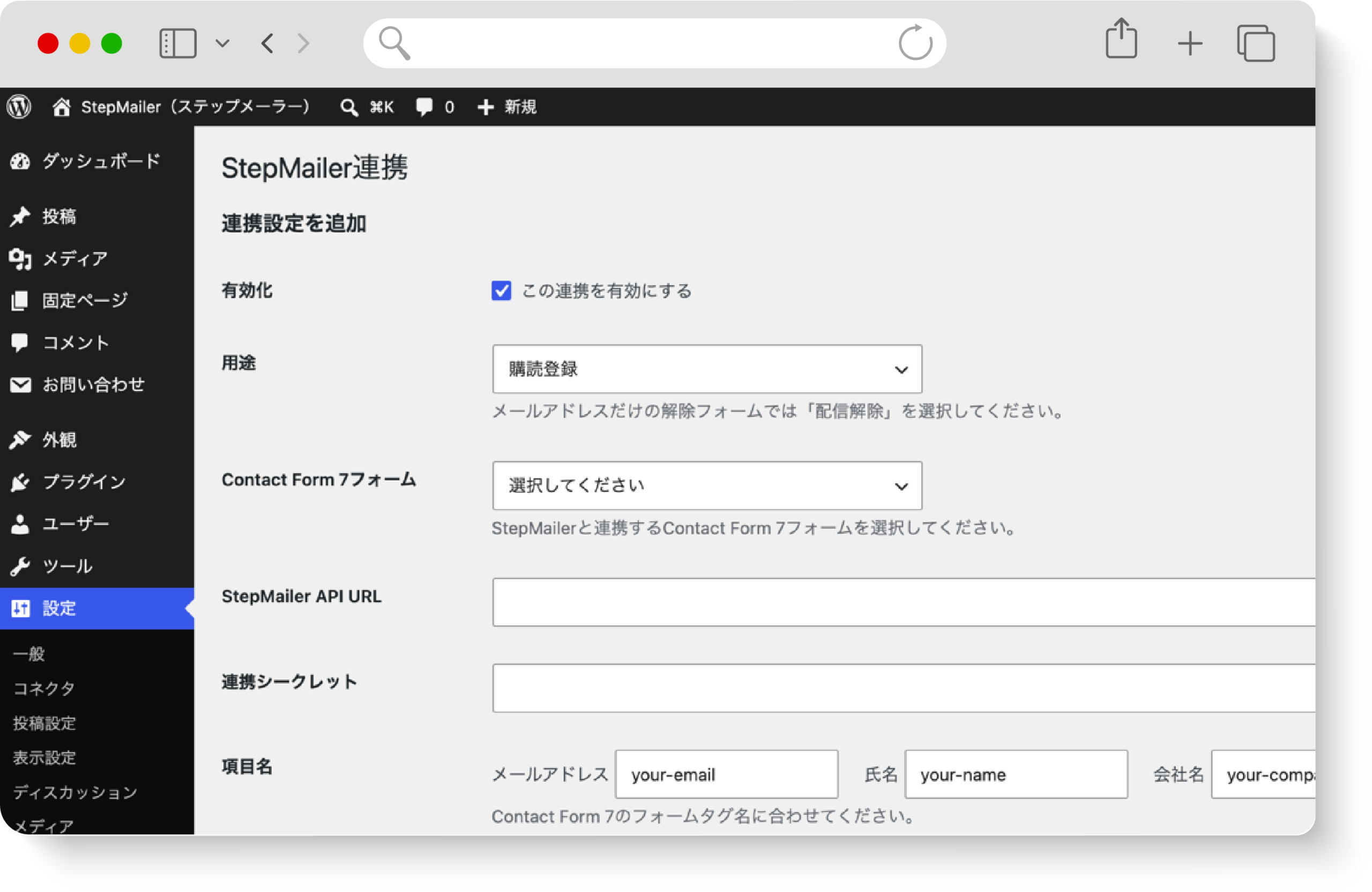Go forward with the Safari forward arrow
The width and height of the screenshot is (1372, 892).
coord(303,43)
